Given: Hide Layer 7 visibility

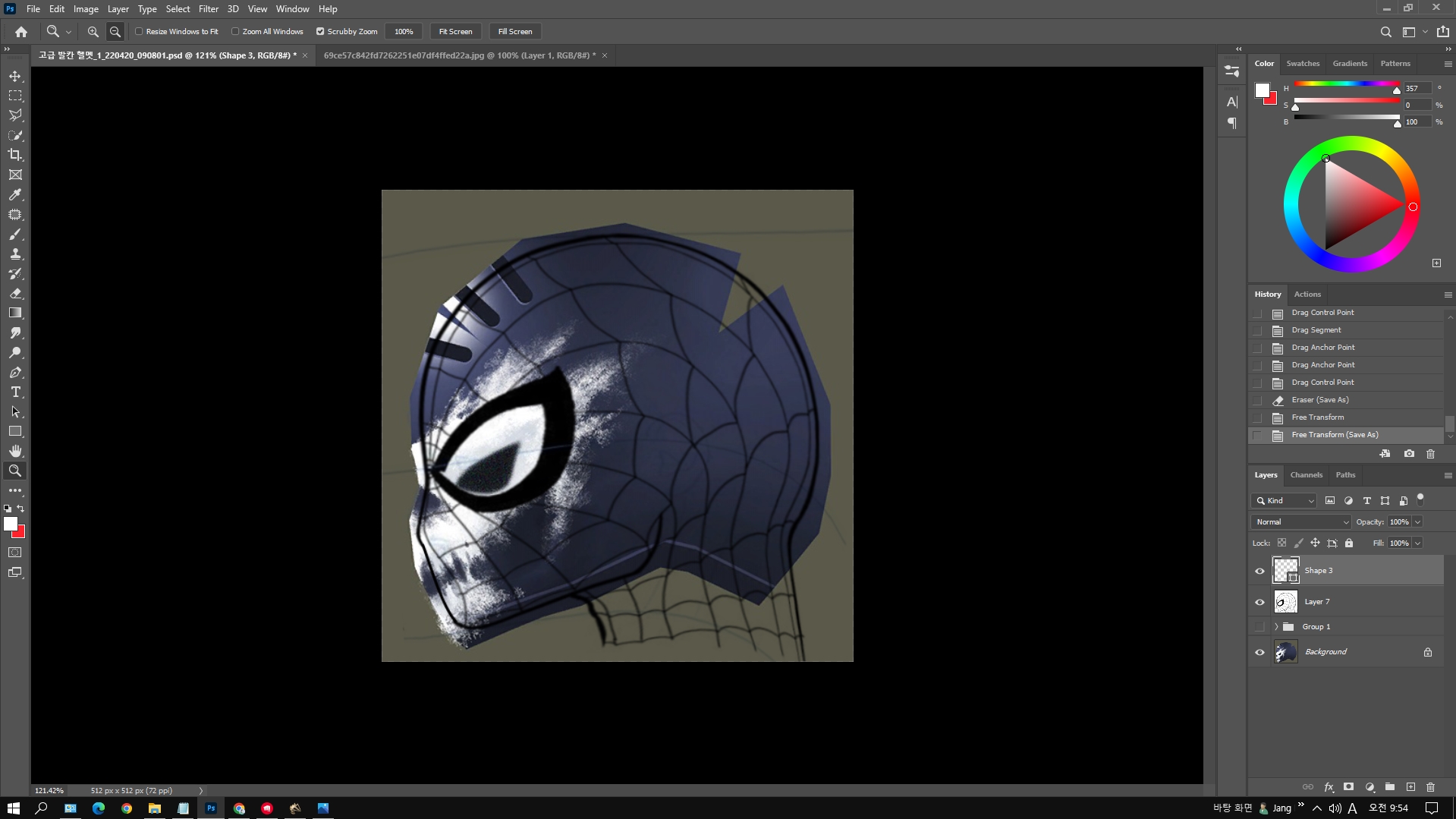Looking at the screenshot, I should (1259, 602).
